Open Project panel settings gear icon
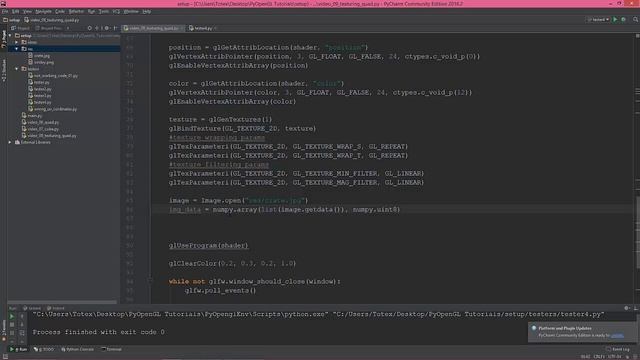The height and width of the screenshot is (360, 640). point(107,28)
